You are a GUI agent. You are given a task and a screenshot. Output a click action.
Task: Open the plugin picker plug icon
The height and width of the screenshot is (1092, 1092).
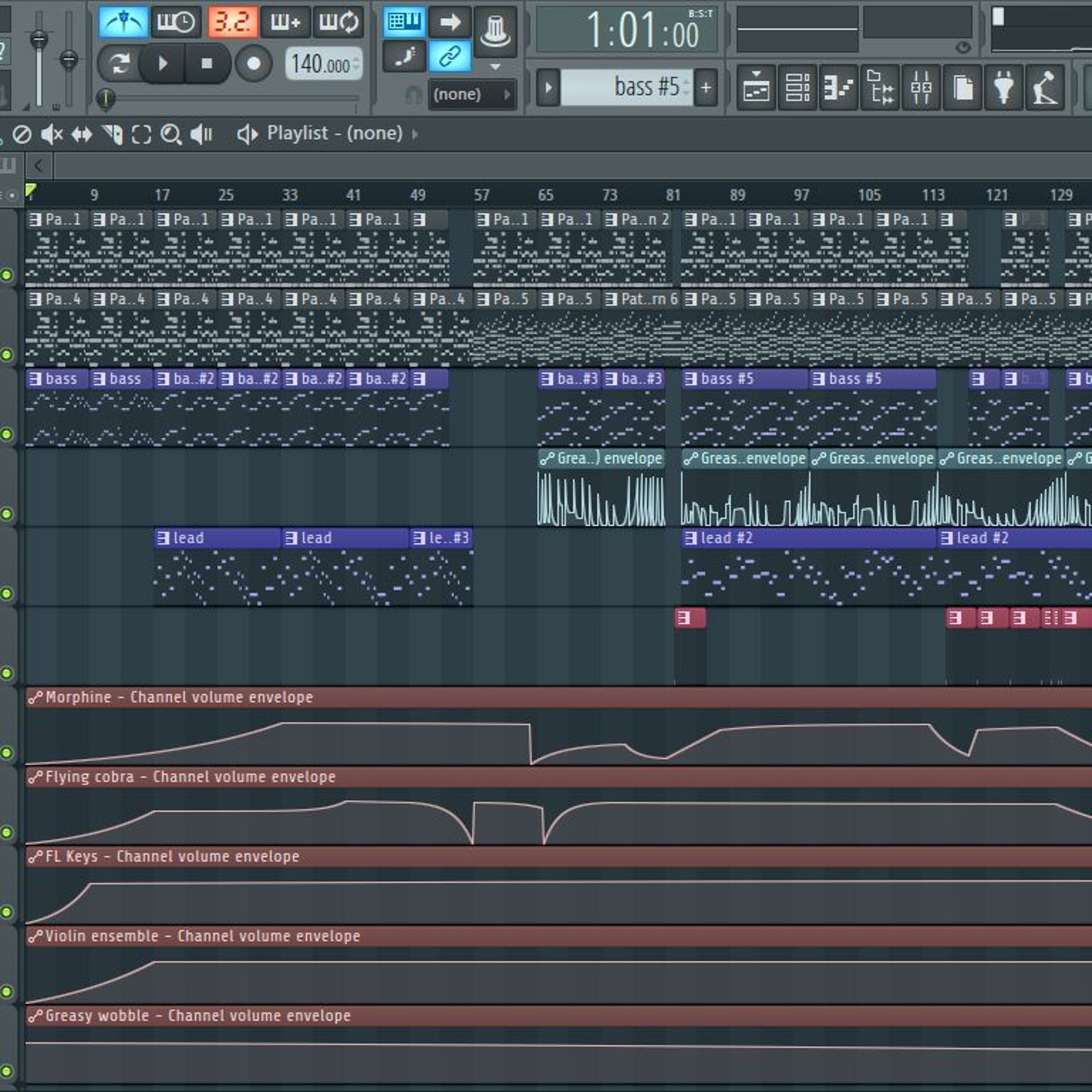point(1004,88)
